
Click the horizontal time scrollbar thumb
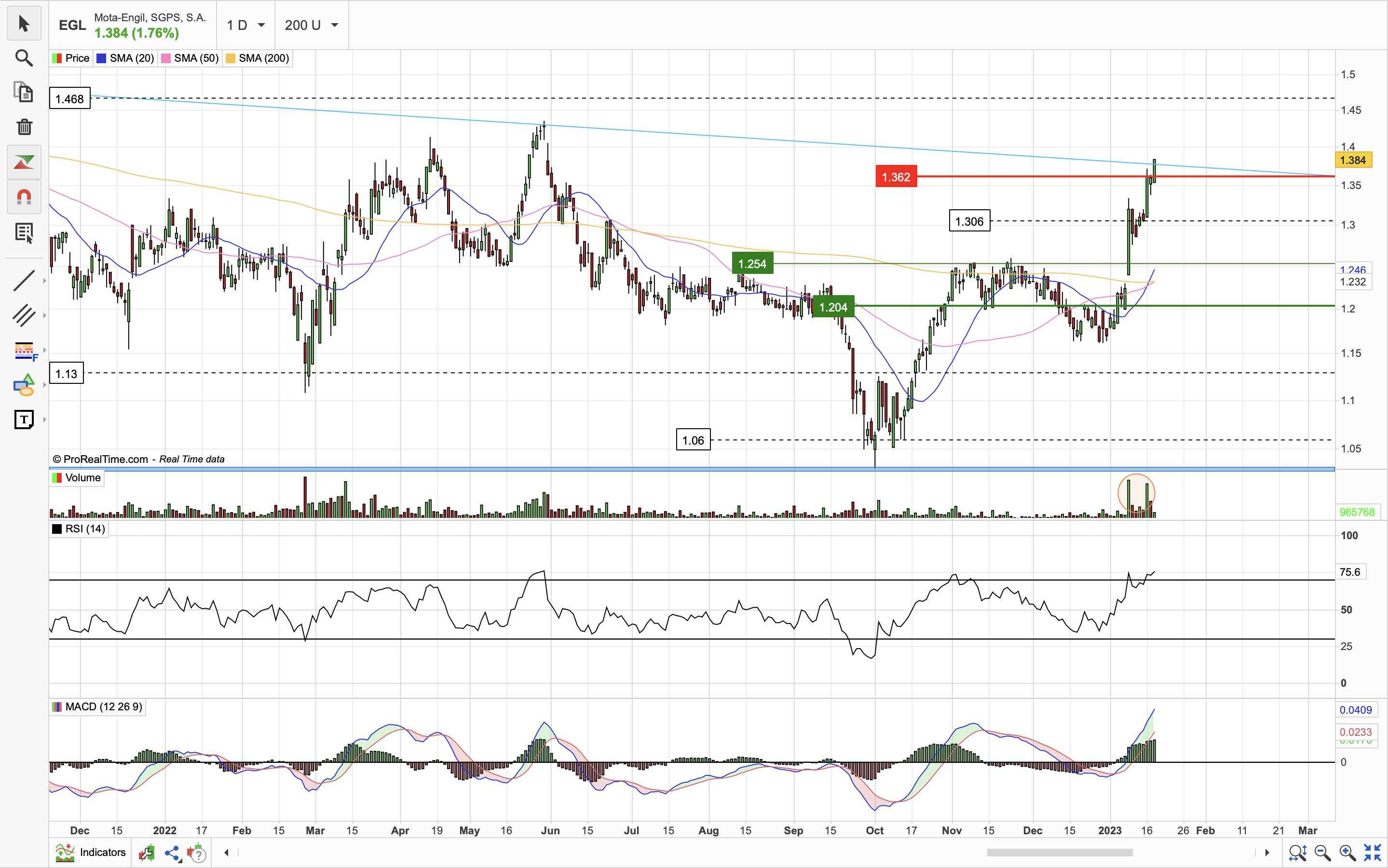click(1060, 853)
